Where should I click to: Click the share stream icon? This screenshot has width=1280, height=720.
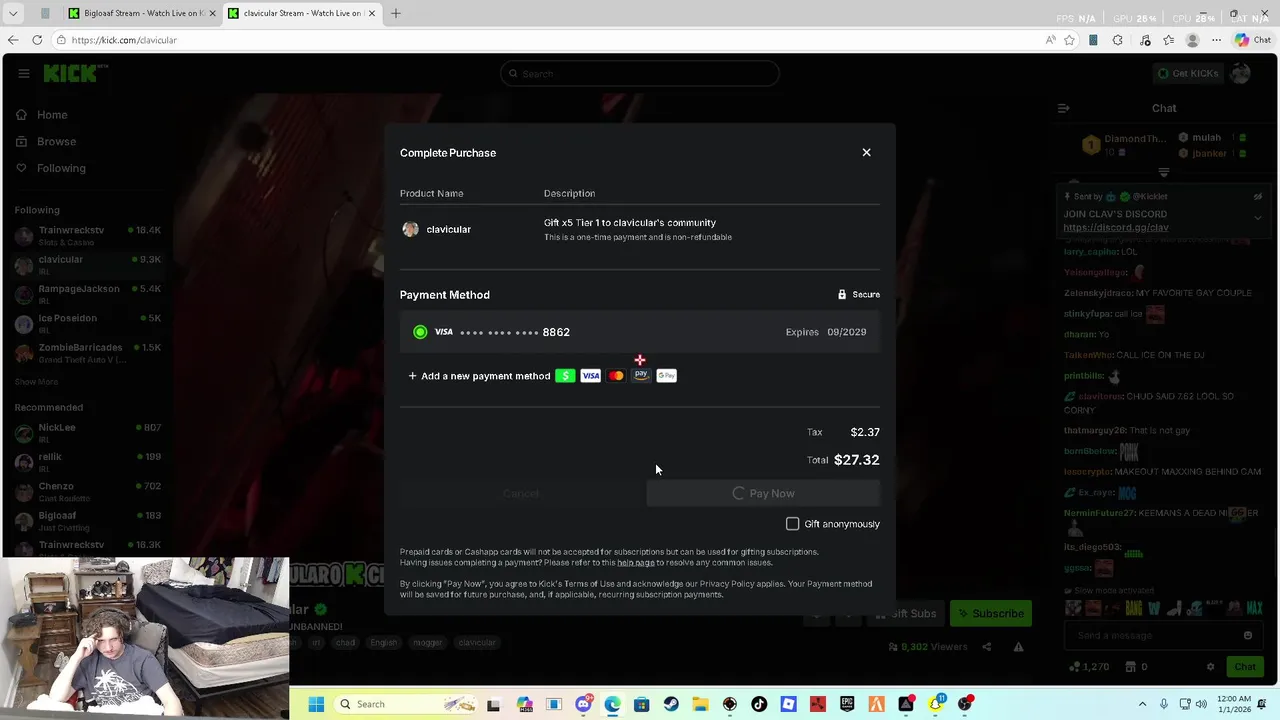coord(986,647)
